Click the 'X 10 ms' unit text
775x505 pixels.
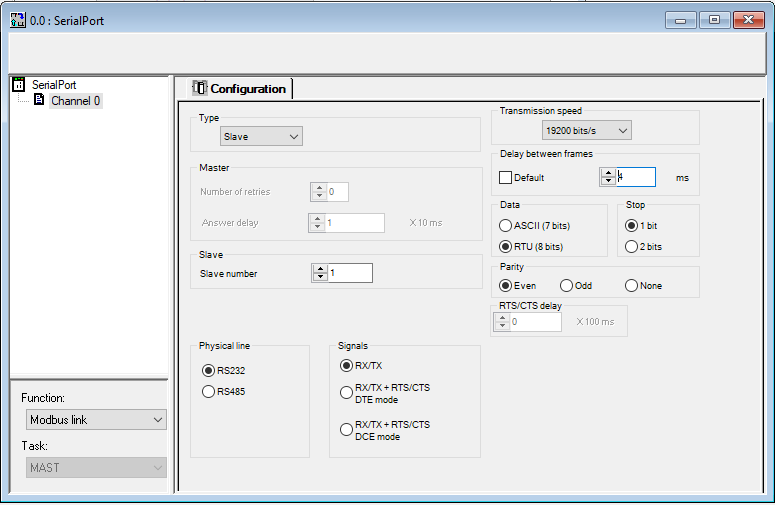coord(426,223)
